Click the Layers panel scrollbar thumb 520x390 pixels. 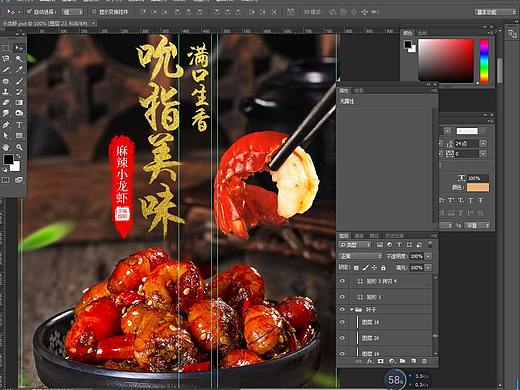tap(435, 336)
